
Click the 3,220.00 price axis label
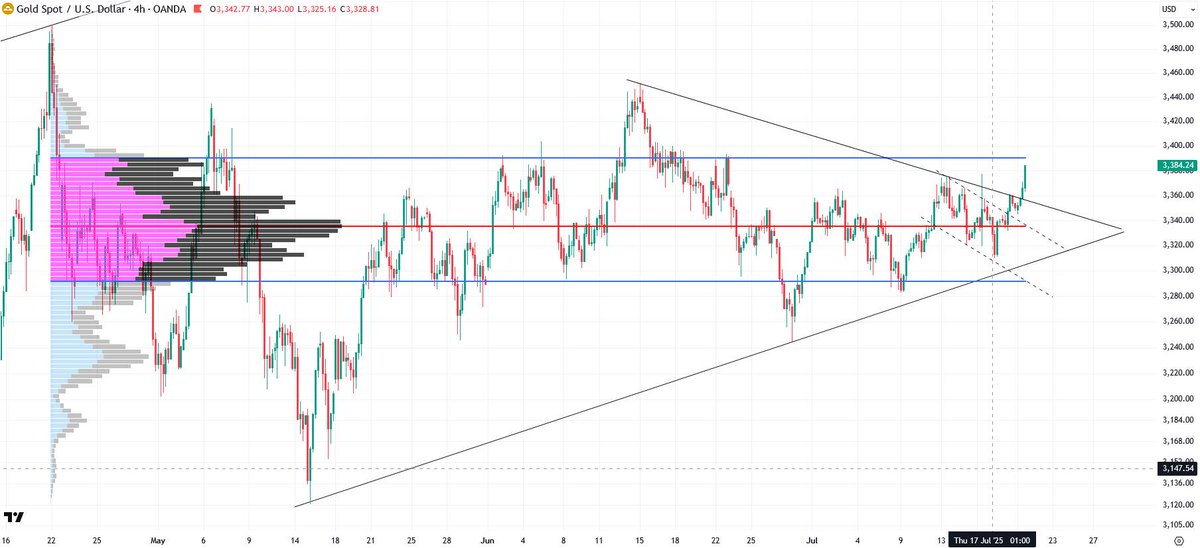click(x=1176, y=372)
